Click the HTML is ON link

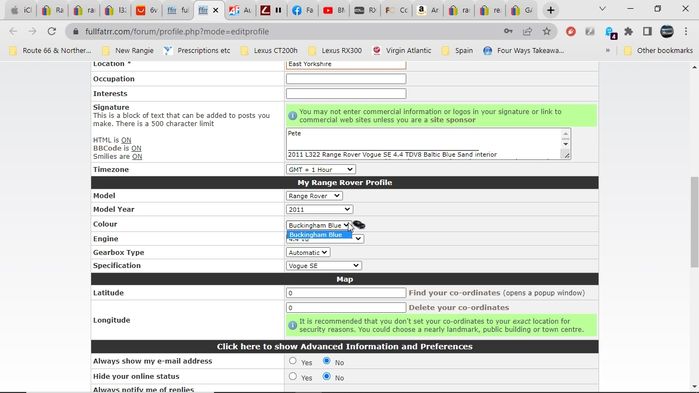click(126, 140)
